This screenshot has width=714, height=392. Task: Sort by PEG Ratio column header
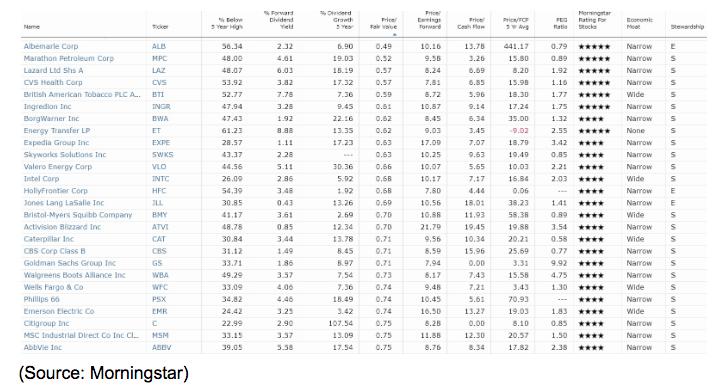coord(561,24)
